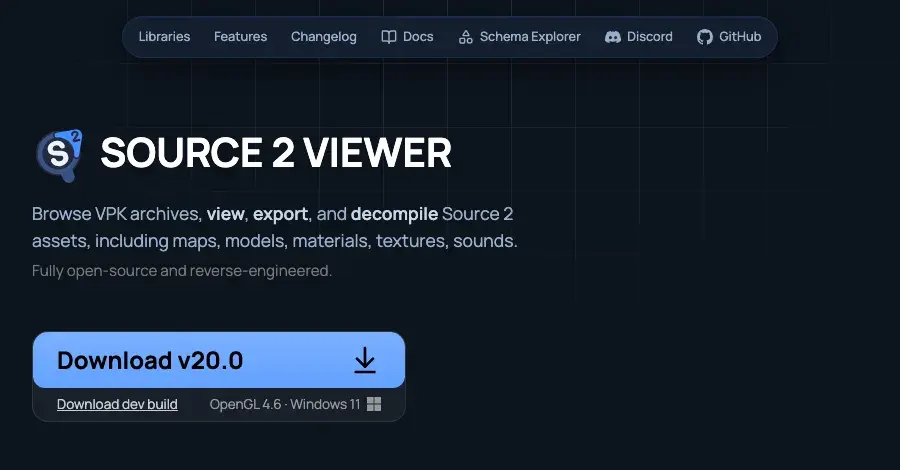Viewport: 900px width, 470px height.
Task: Click the SOURCE 2 VIEWER heading
Action: point(276,153)
